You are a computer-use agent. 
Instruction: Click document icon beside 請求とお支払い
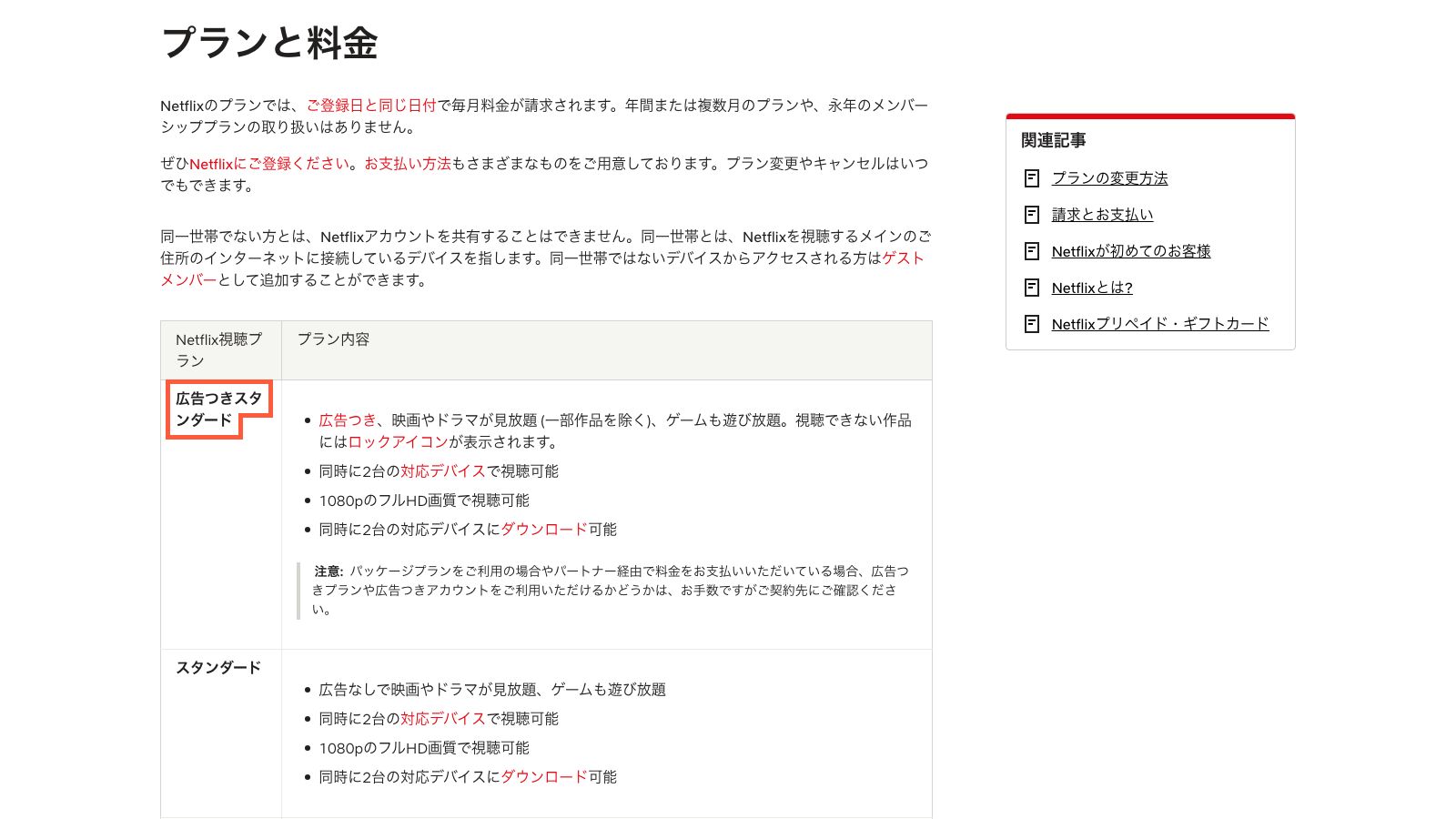tap(1032, 215)
